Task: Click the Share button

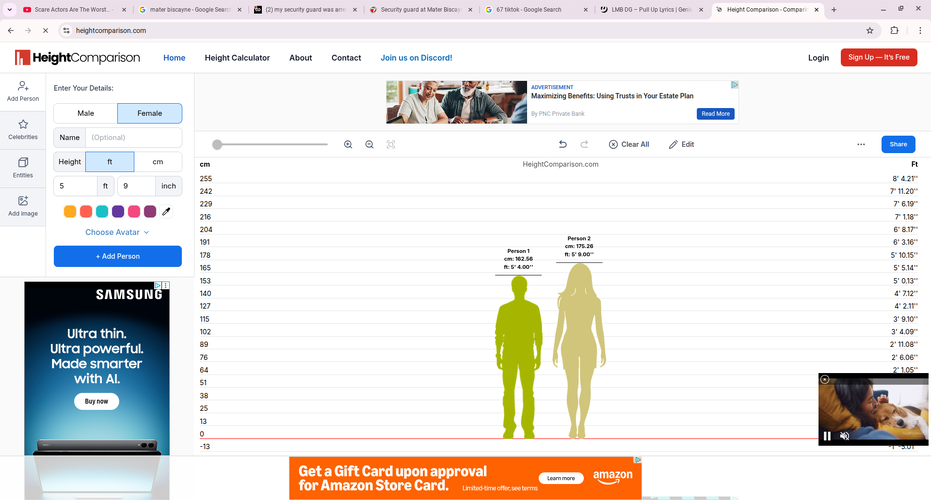Action: pos(898,144)
